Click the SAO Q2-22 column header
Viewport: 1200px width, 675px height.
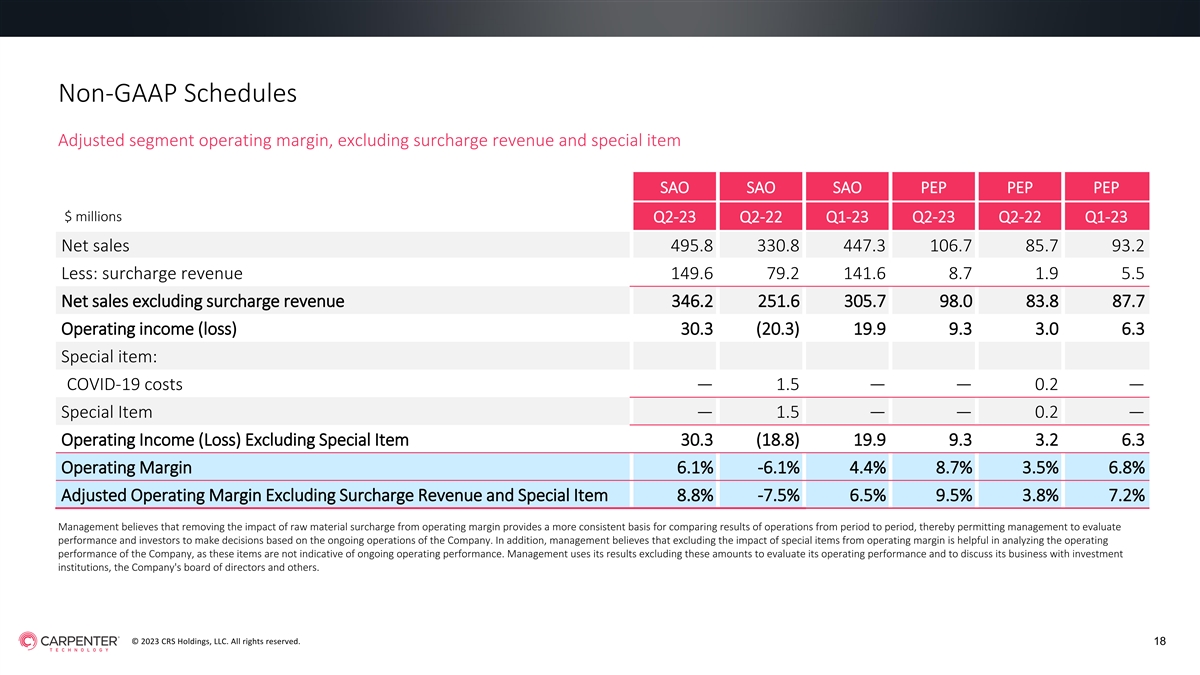(x=760, y=202)
